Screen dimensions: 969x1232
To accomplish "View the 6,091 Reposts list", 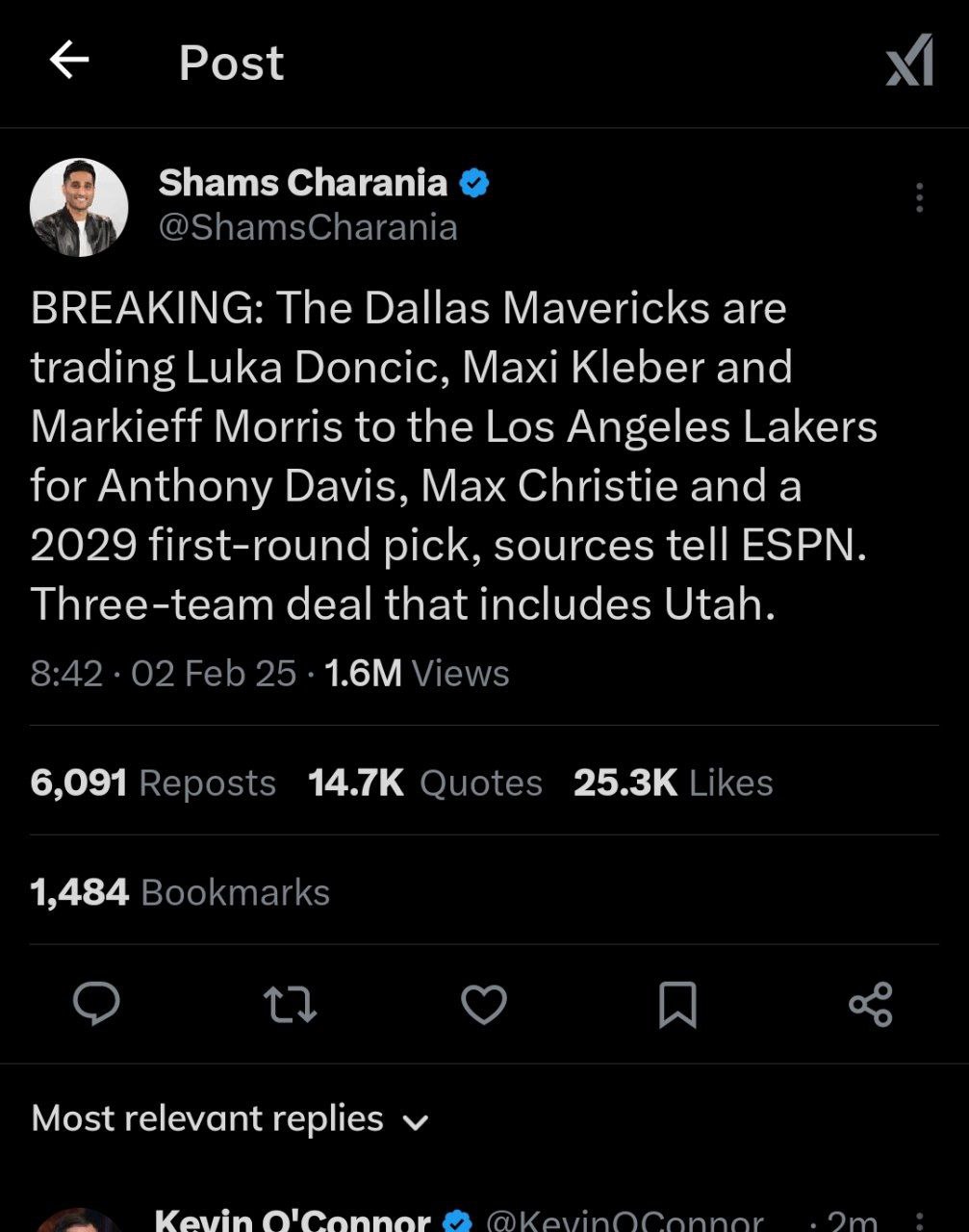I will [x=153, y=783].
